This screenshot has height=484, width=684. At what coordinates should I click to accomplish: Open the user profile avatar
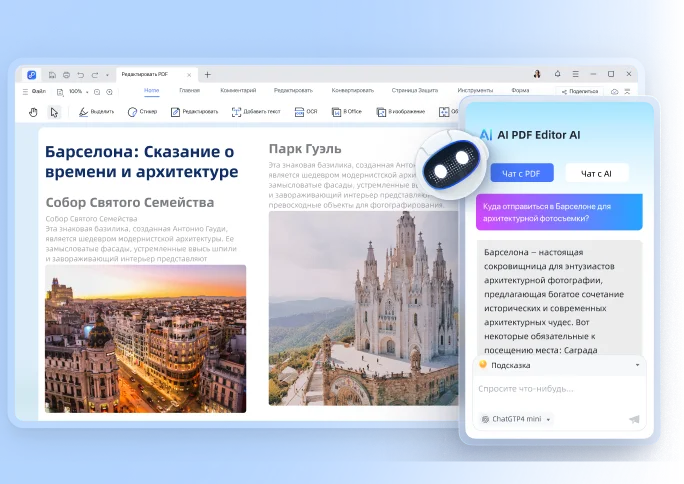point(537,74)
